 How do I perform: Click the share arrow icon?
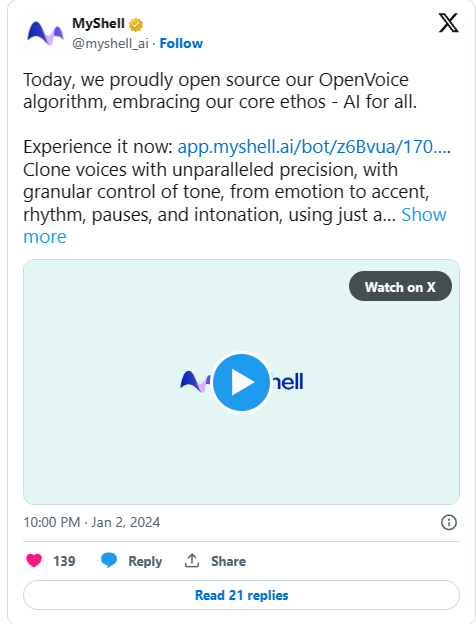(192, 560)
